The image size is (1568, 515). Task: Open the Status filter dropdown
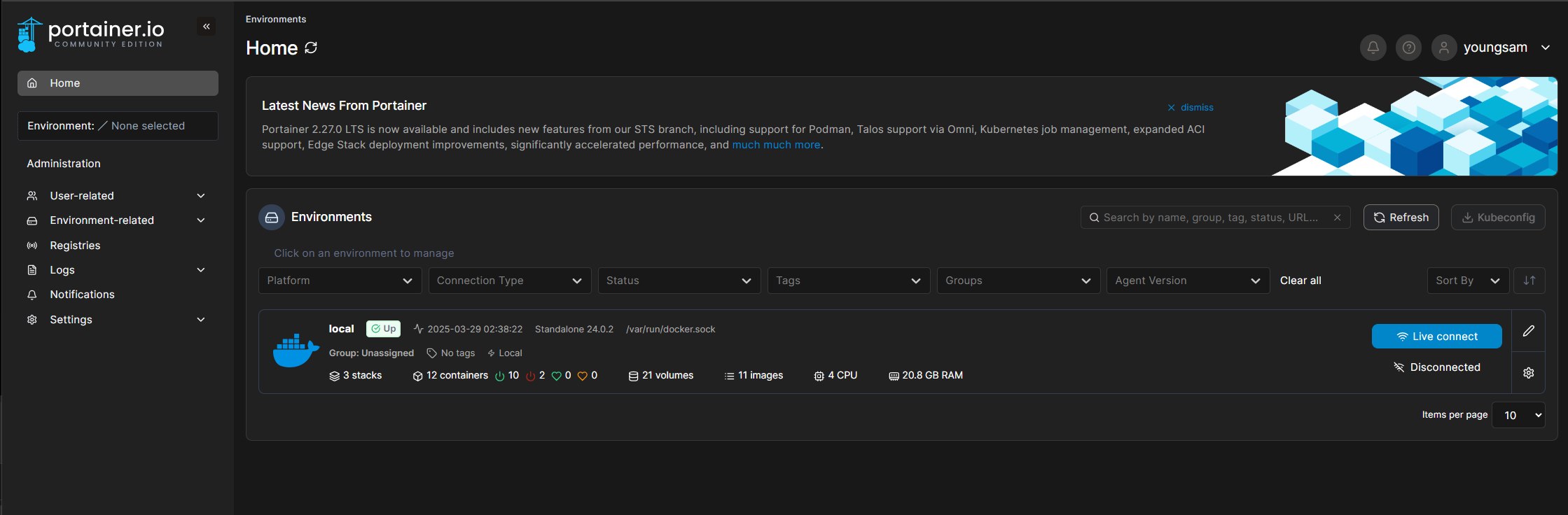click(x=679, y=281)
